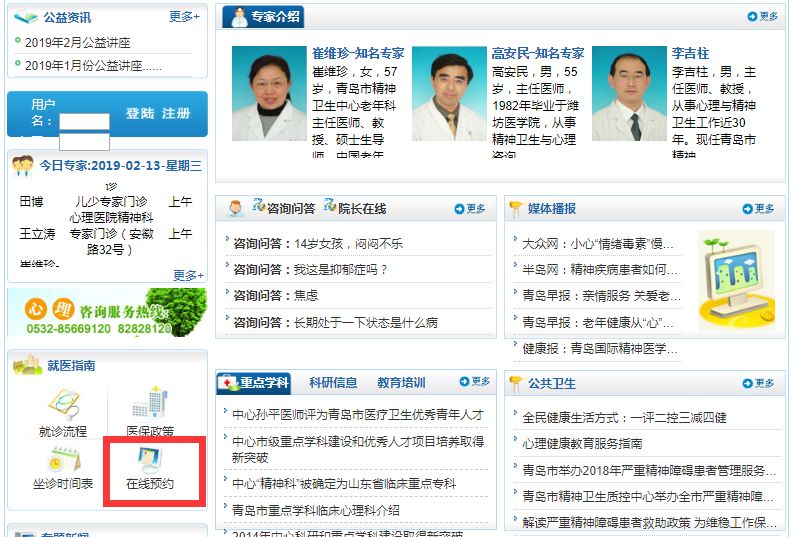
Task: Open 崔维珍 expert photo
Action: coord(269,93)
